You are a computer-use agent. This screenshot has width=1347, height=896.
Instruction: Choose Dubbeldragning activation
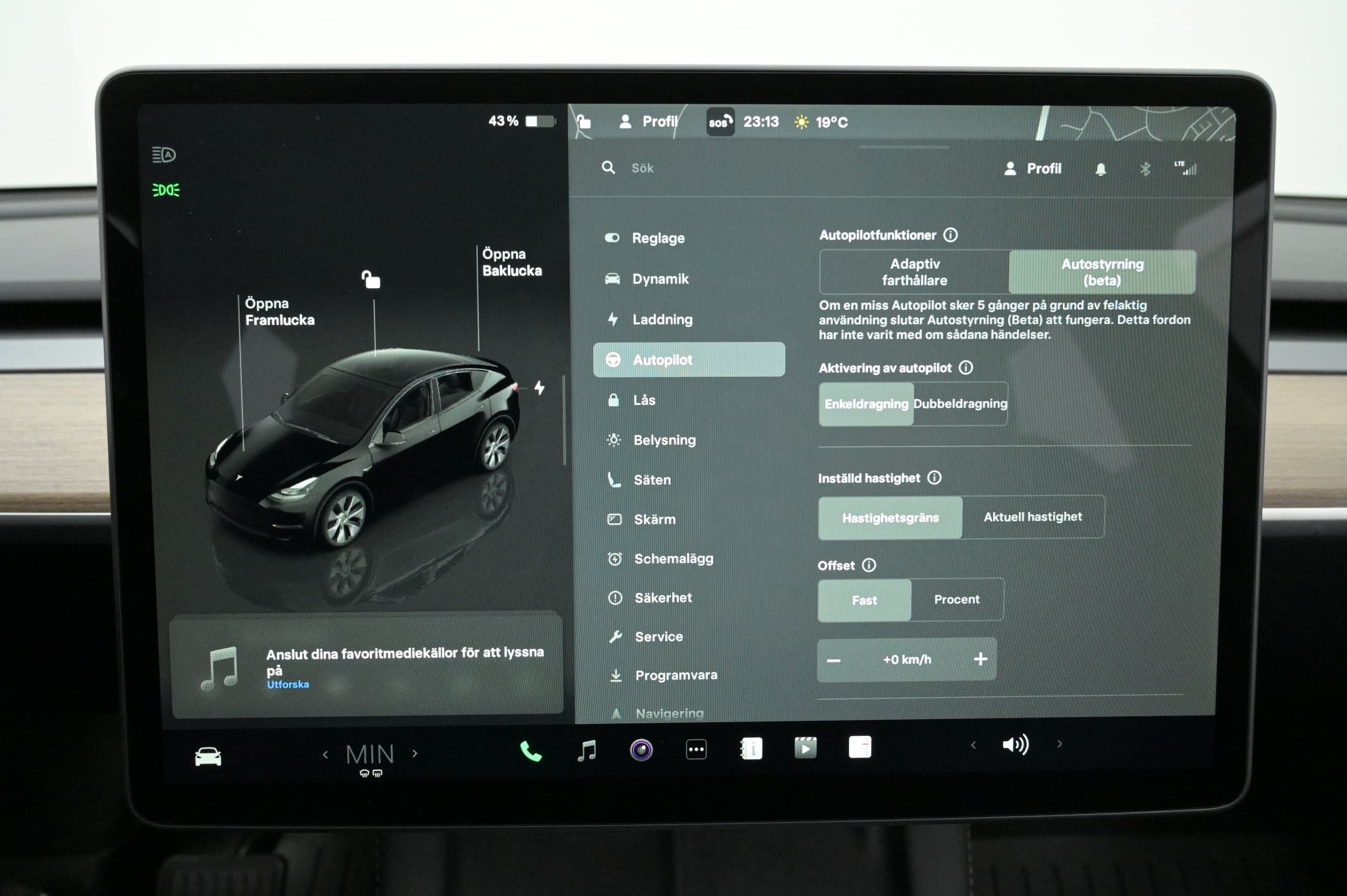click(x=960, y=404)
